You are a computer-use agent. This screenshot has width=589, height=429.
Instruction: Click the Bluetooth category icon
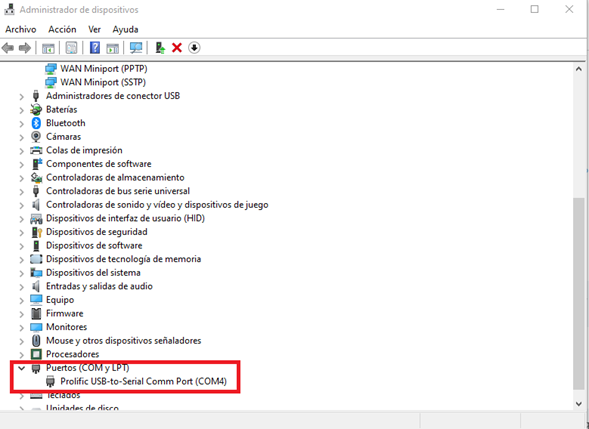(x=36, y=123)
